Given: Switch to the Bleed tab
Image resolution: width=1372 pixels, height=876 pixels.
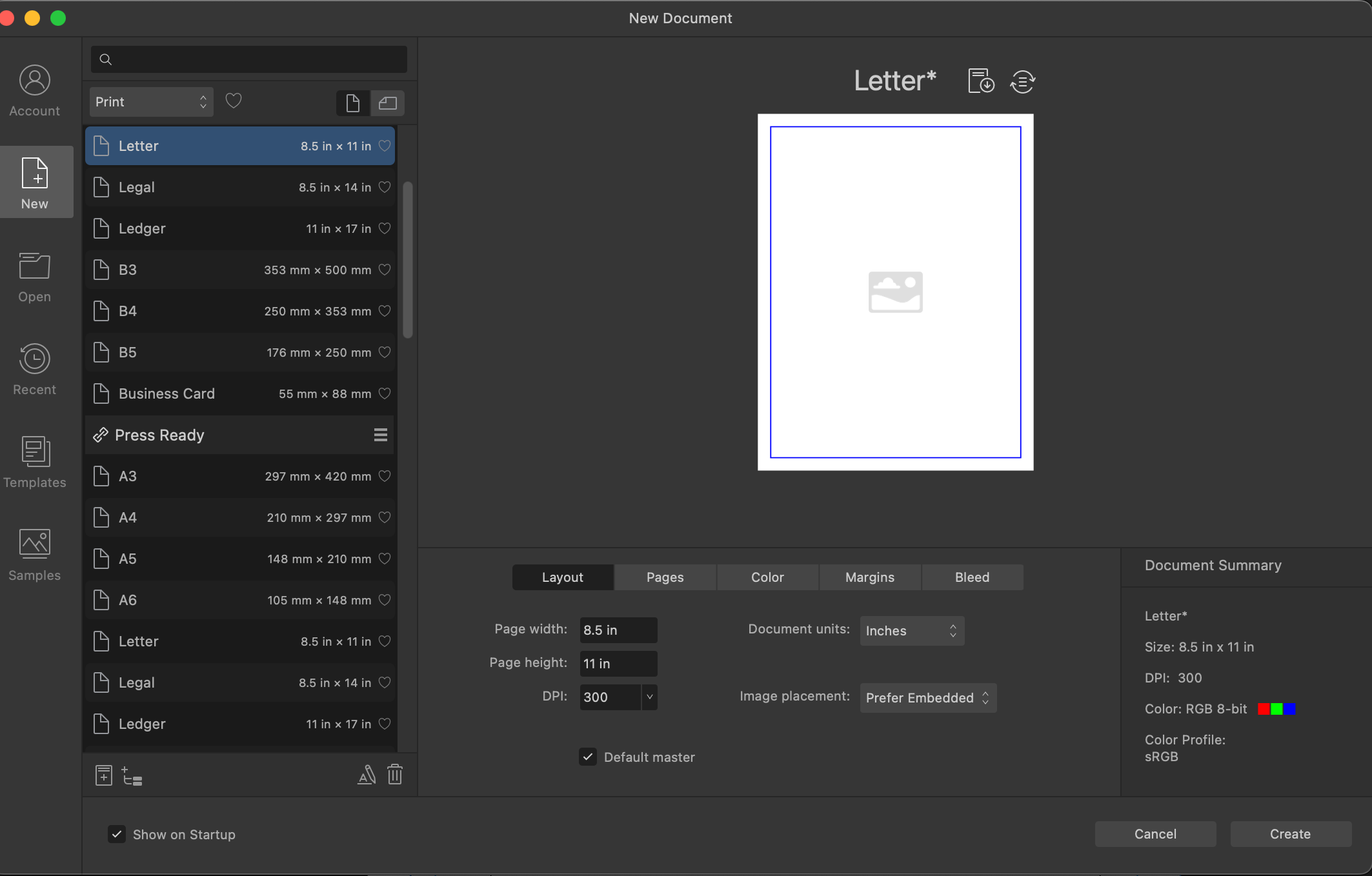Looking at the screenshot, I should tap(973, 577).
